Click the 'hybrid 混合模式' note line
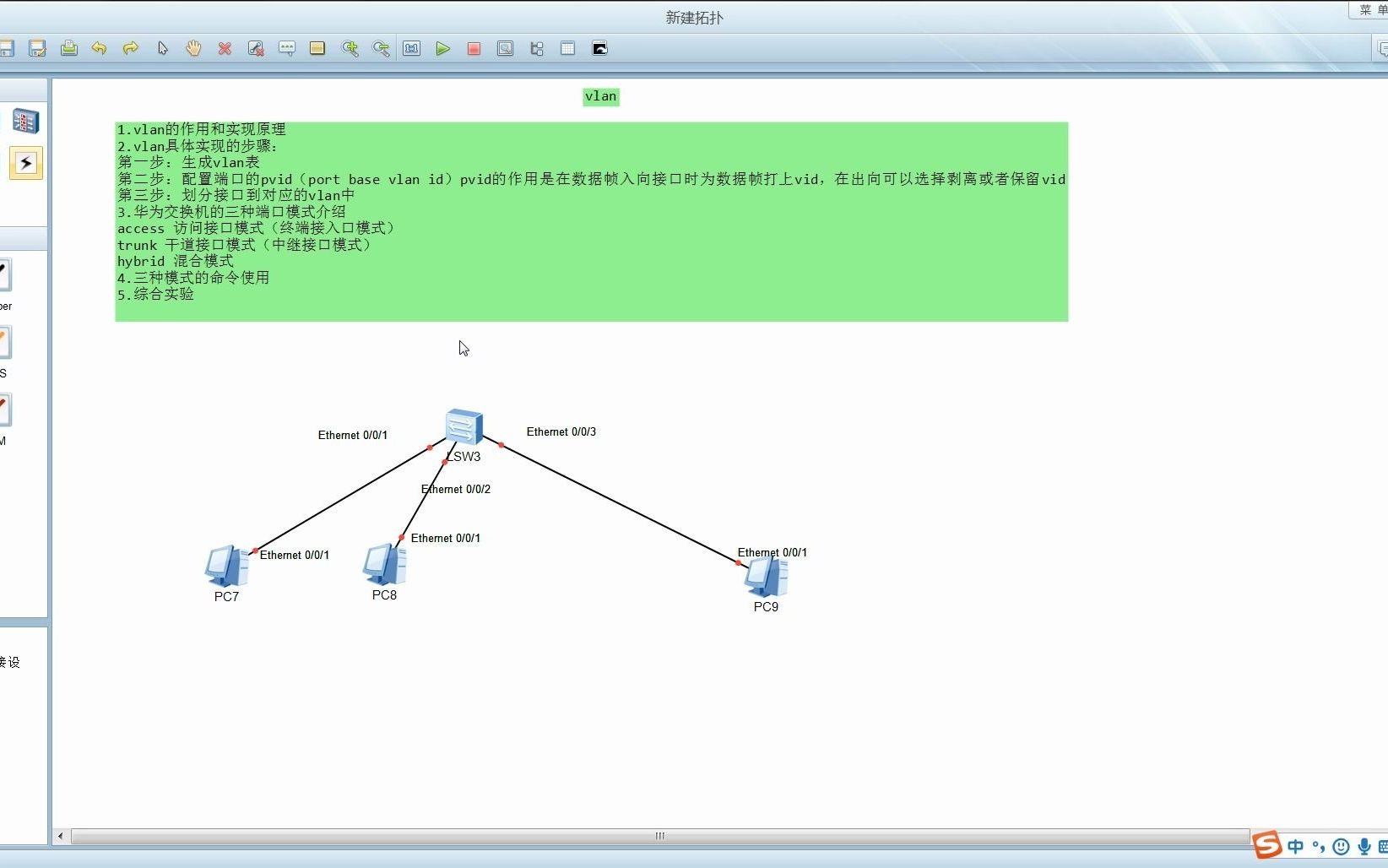 [x=175, y=261]
